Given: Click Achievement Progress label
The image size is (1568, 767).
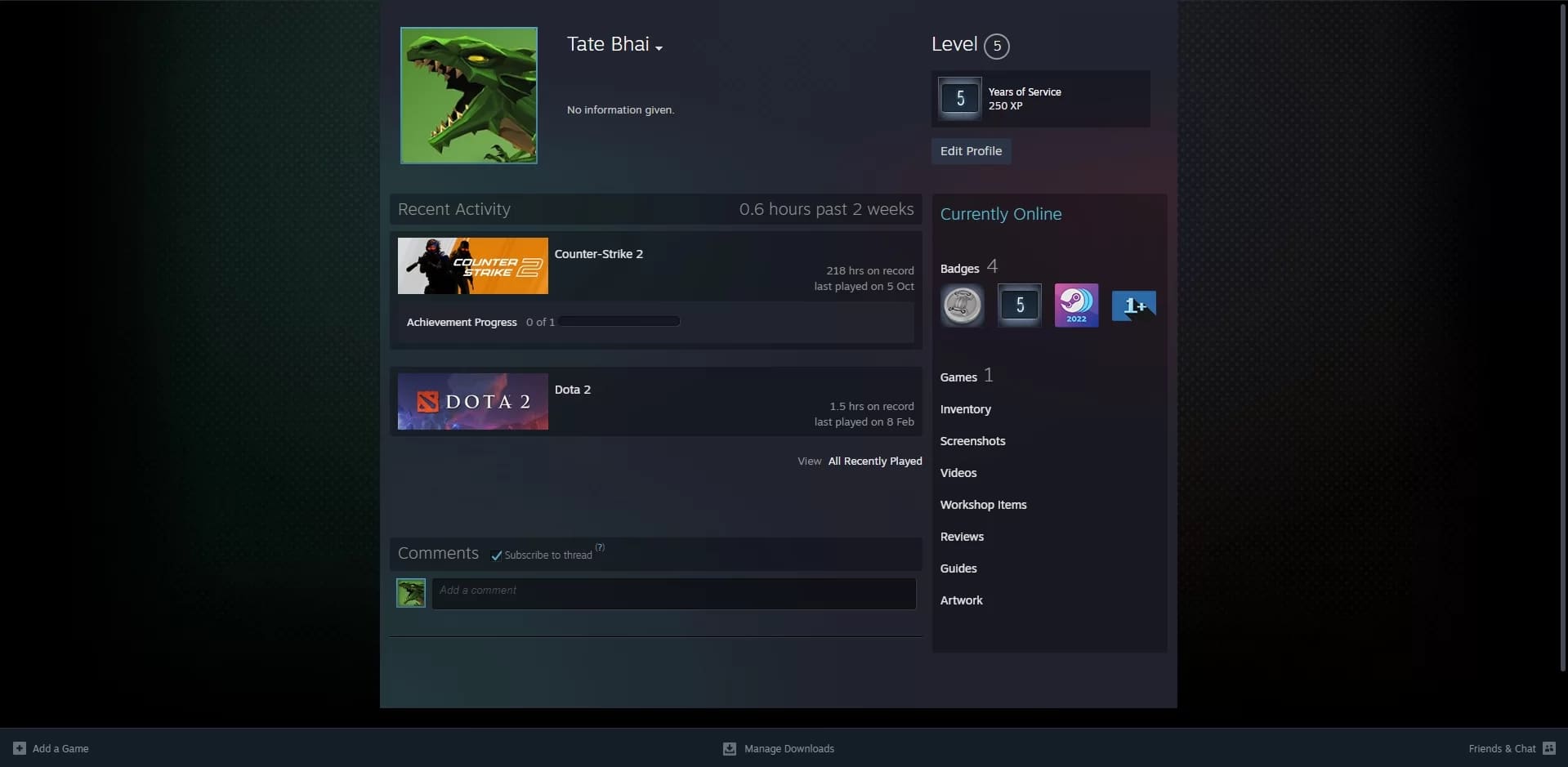Looking at the screenshot, I should (462, 323).
